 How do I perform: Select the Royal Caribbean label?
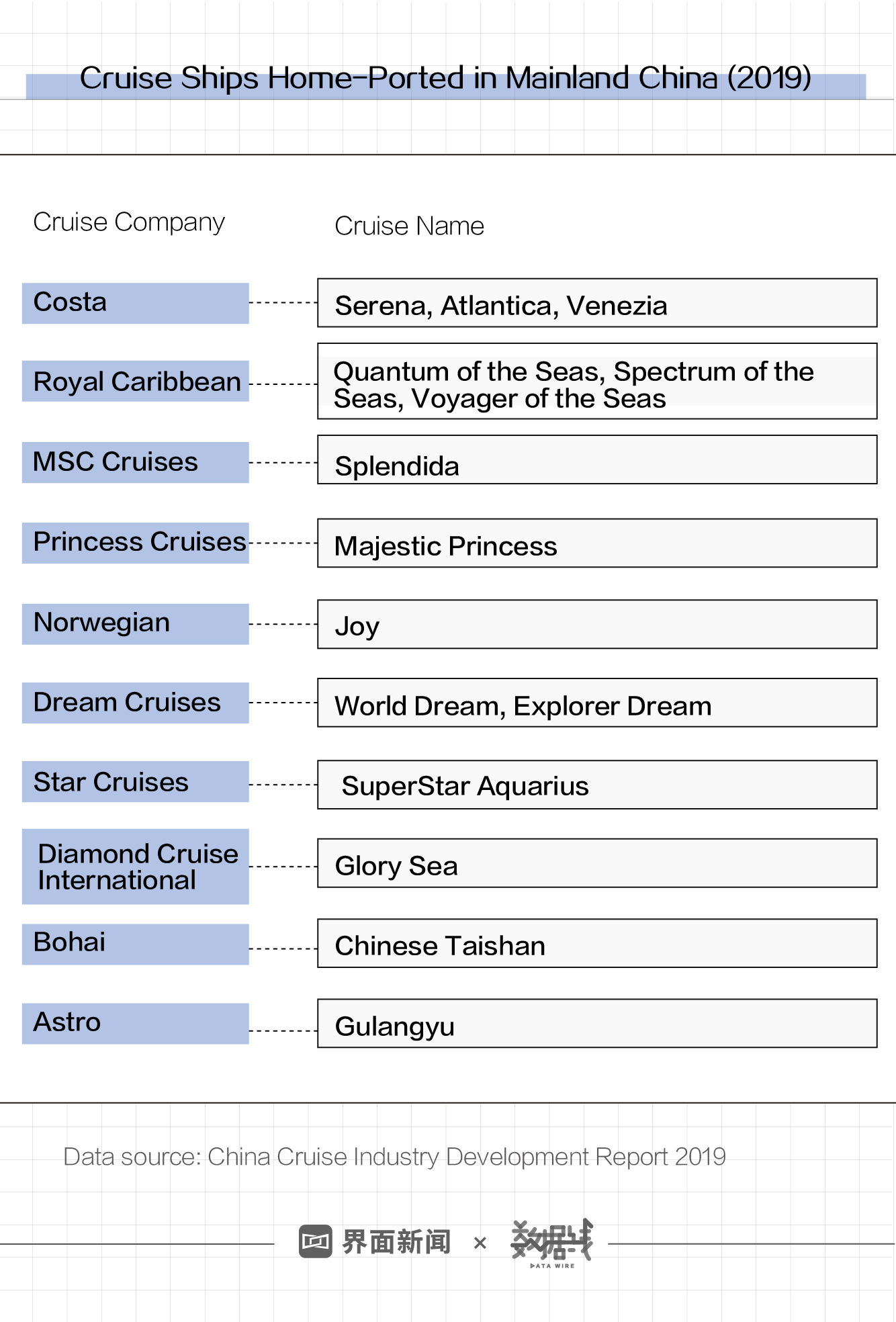135,382
